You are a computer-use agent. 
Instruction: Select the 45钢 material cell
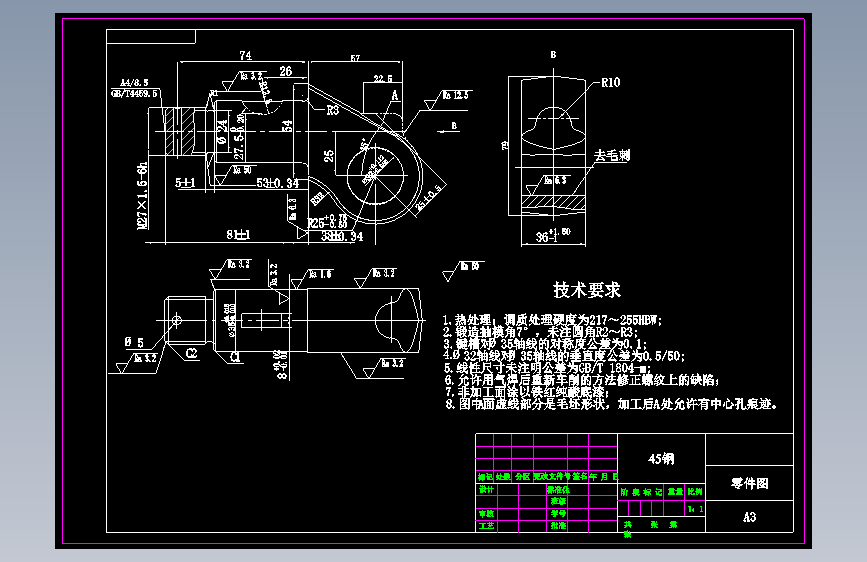click(661, 459)
